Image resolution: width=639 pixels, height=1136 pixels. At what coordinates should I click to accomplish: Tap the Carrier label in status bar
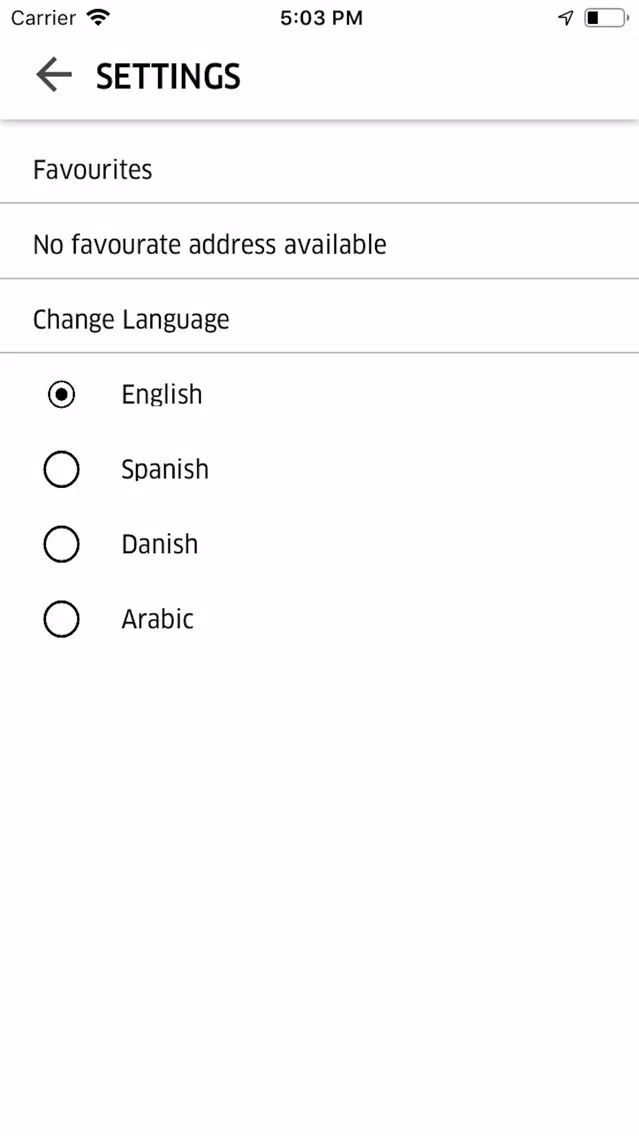pyautogui.click(x=43, y=18)
